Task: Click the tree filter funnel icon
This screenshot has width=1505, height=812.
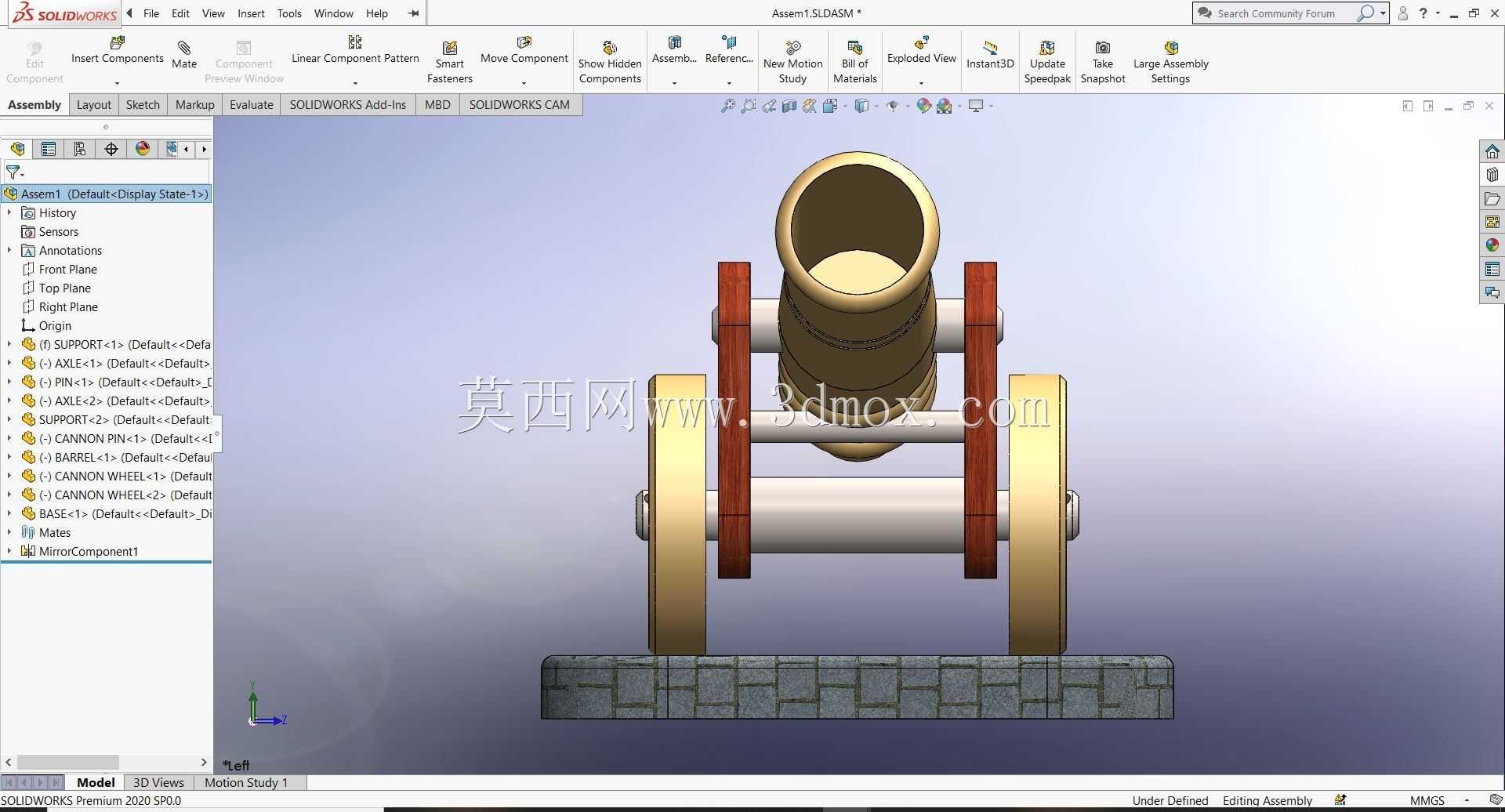Action: click(x=14, y=172)
